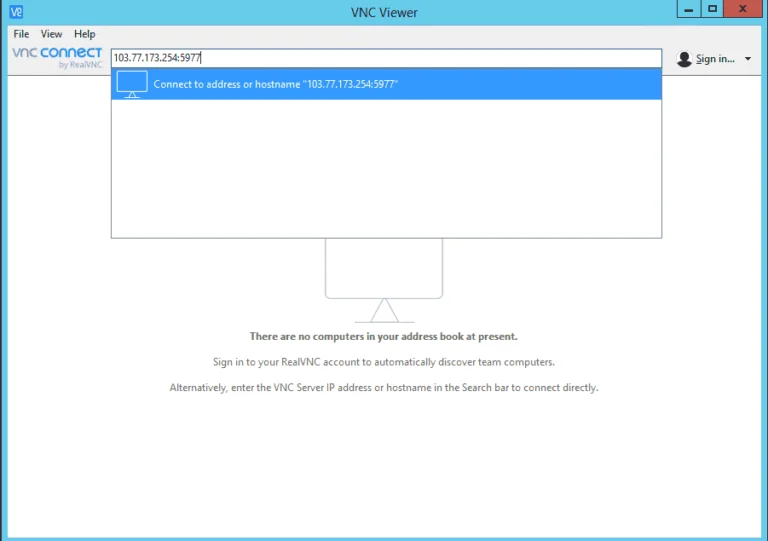Click the address search bar with 103.77.173.254:5977
This screenshot has height=541, width=768.
pyautogui.click(x=386, y=58)
